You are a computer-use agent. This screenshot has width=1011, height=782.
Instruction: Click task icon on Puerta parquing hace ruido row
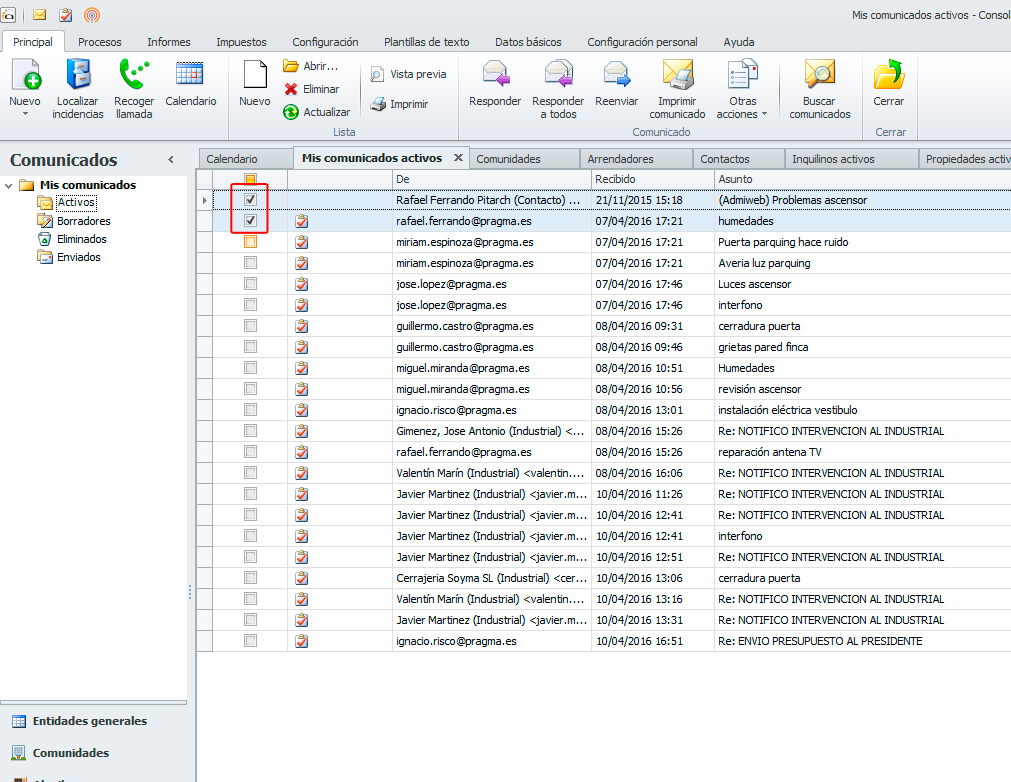click(301, 242)
